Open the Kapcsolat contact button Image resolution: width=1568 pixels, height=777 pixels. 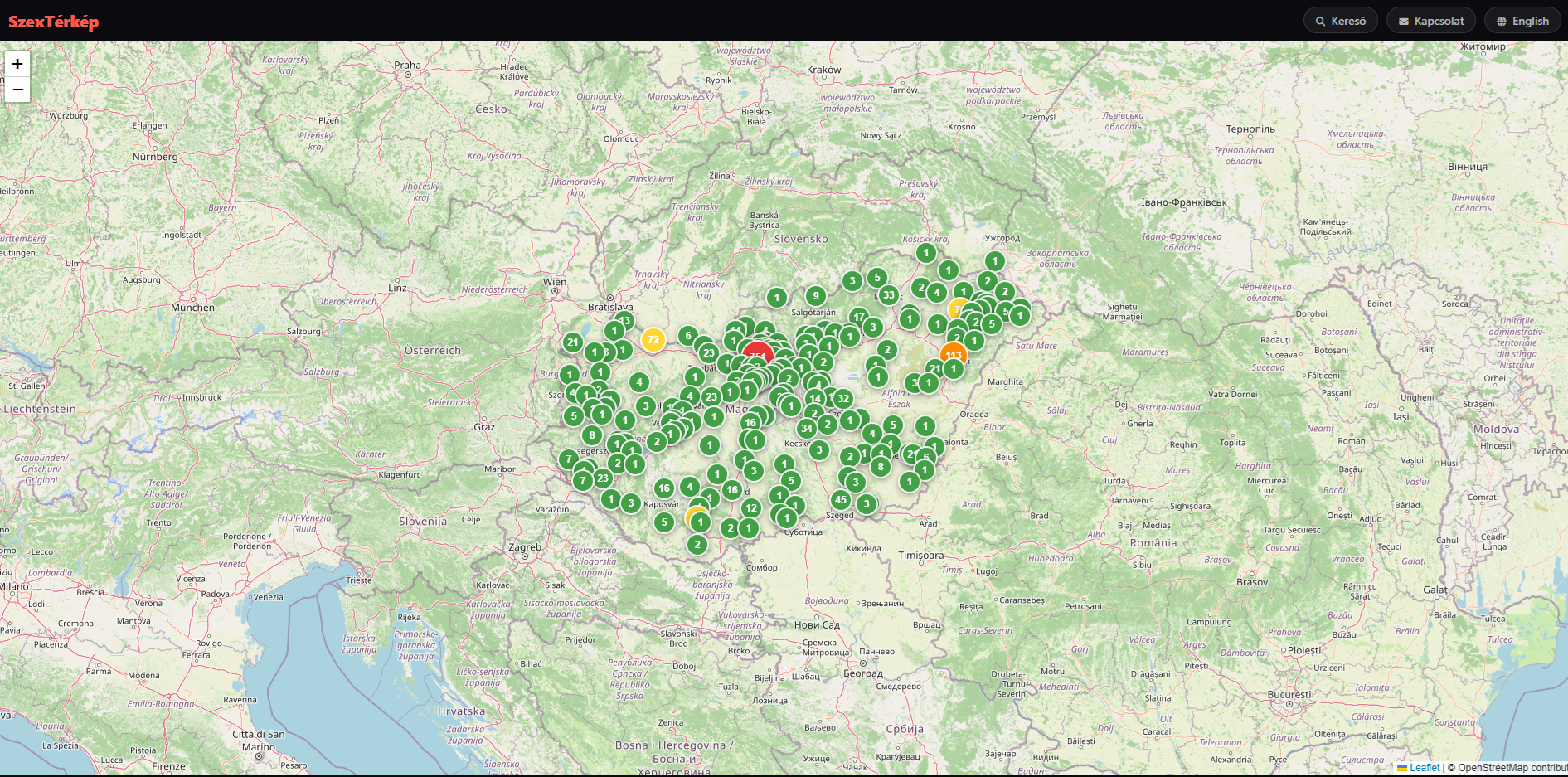click(1431, 21)
